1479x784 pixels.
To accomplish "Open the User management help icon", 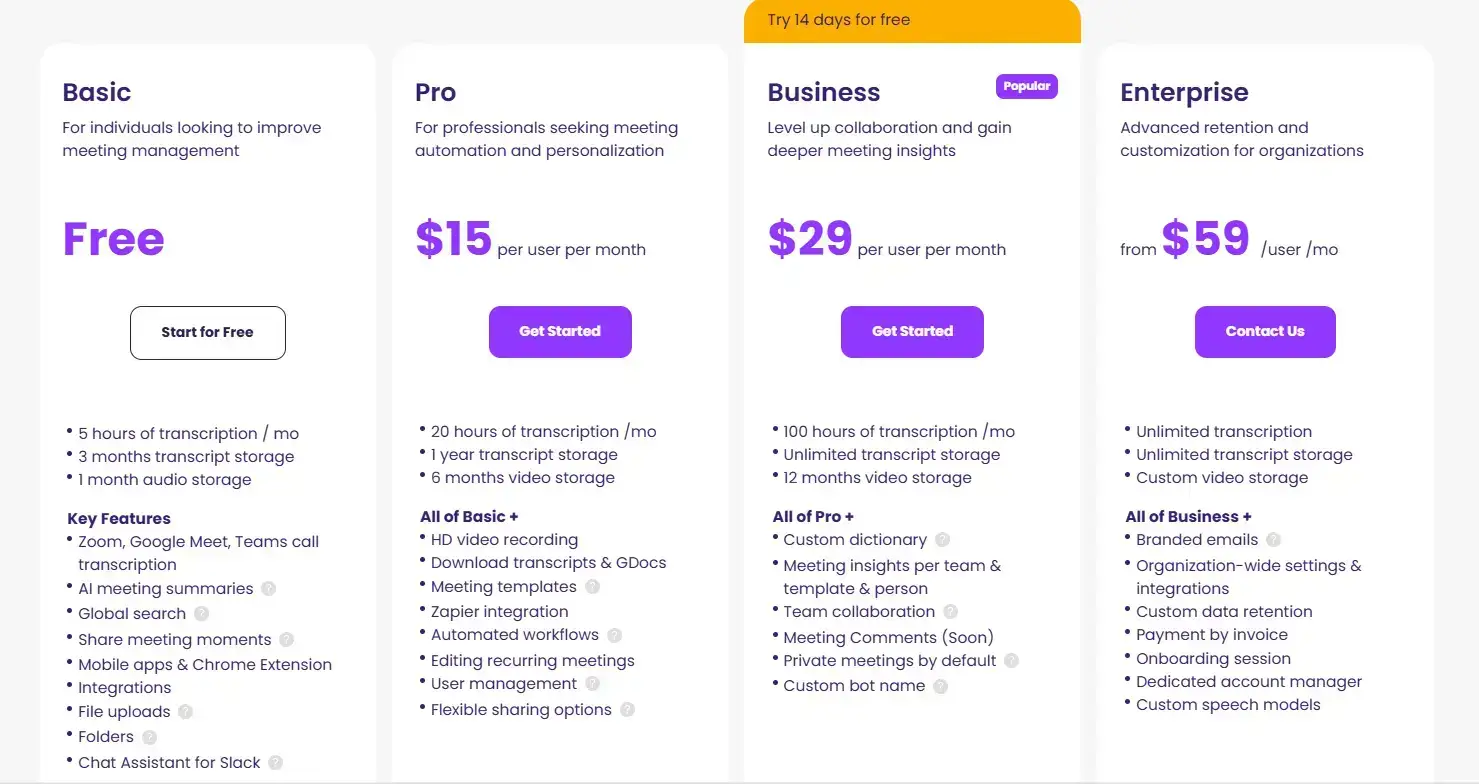I will click(592, 684).
